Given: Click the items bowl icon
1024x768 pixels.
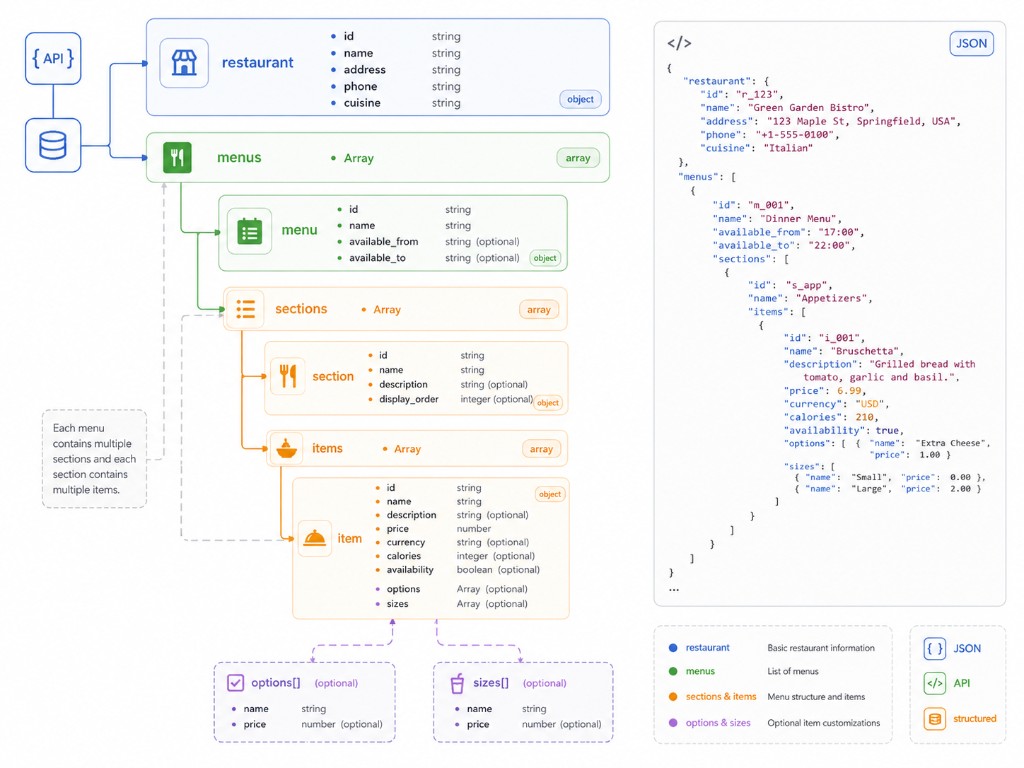Looking at the screenshot, I should [x=287, y=449].
